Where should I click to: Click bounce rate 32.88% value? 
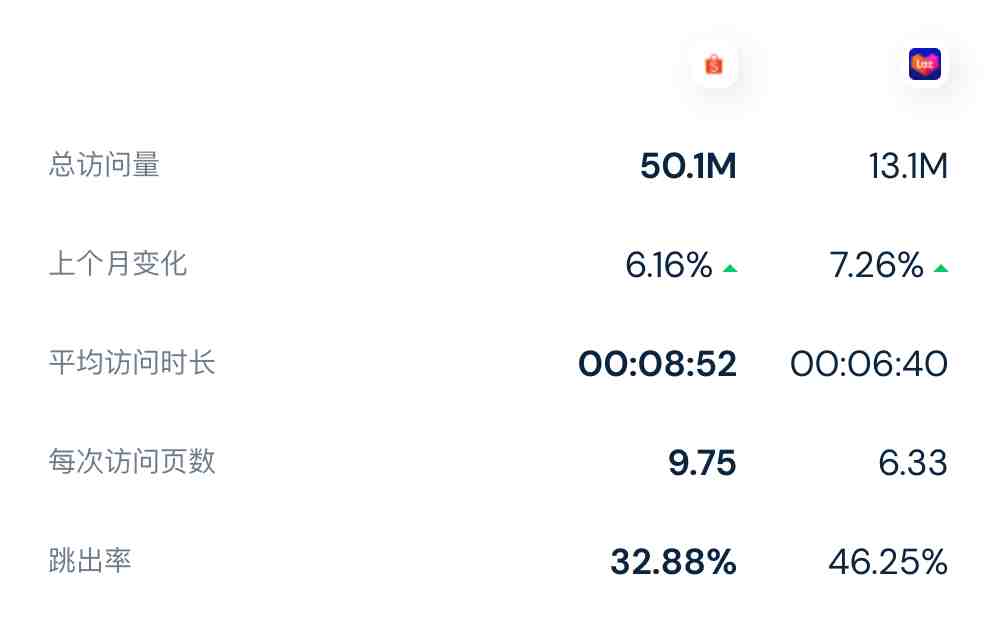tap(673, 562)
